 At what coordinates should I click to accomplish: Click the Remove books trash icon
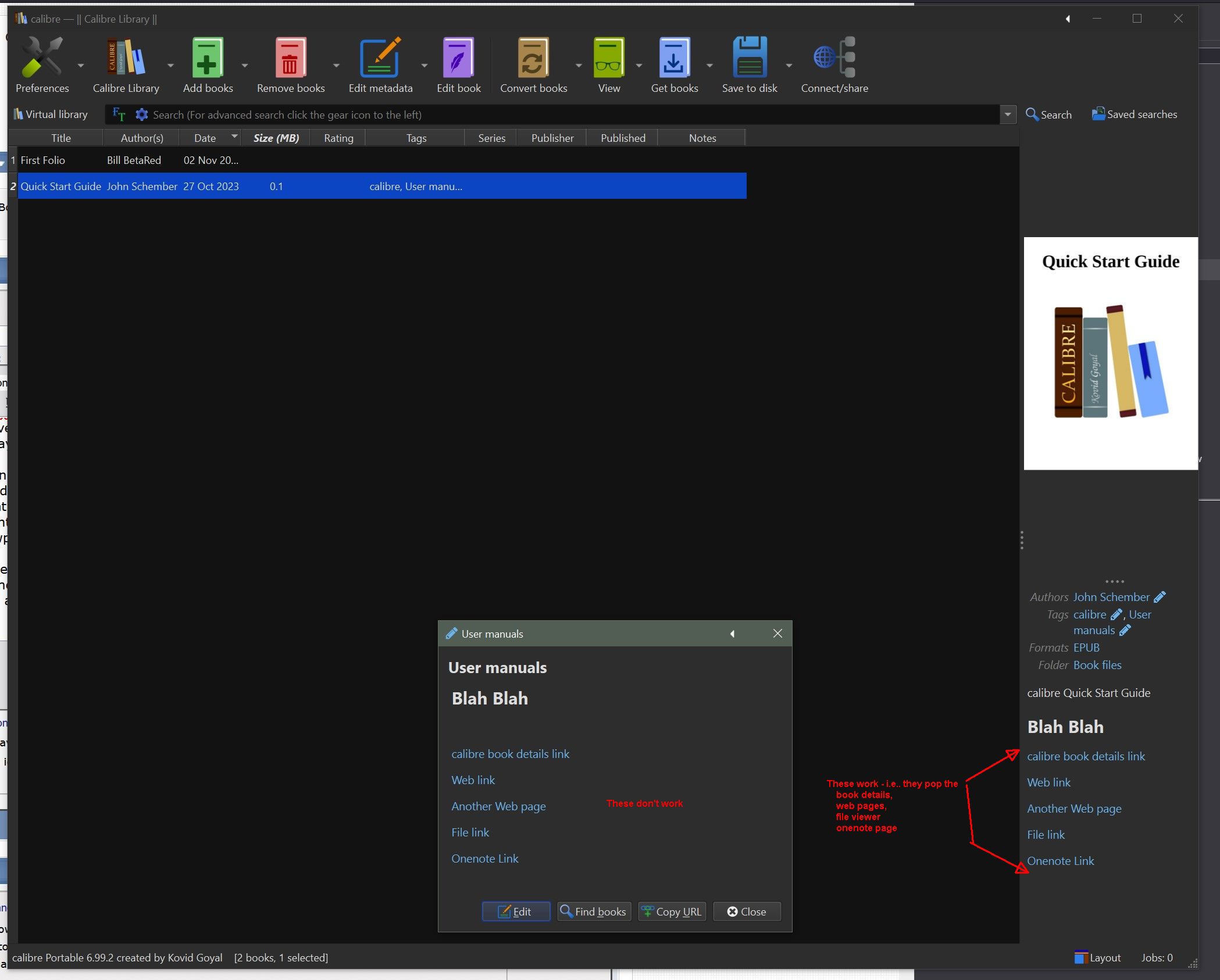coord(290,58)
